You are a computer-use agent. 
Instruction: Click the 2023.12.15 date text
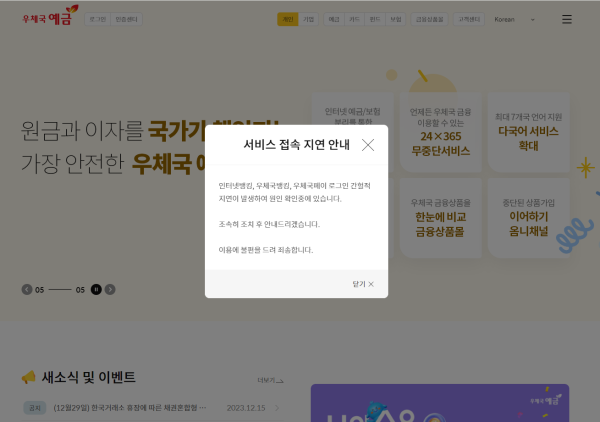click(x=246, y=408)
